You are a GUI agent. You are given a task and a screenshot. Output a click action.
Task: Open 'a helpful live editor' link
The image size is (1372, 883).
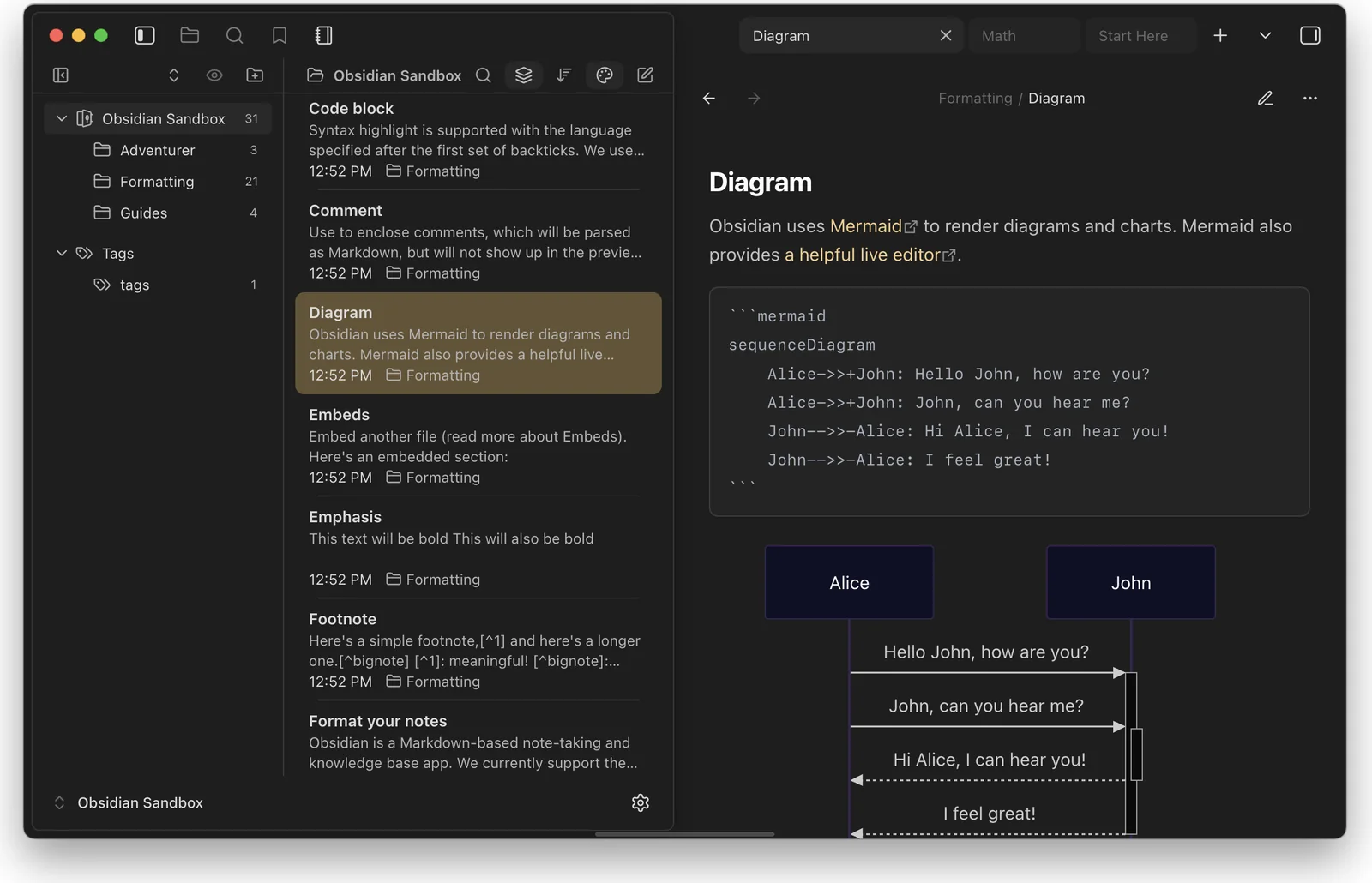[870, 255]
